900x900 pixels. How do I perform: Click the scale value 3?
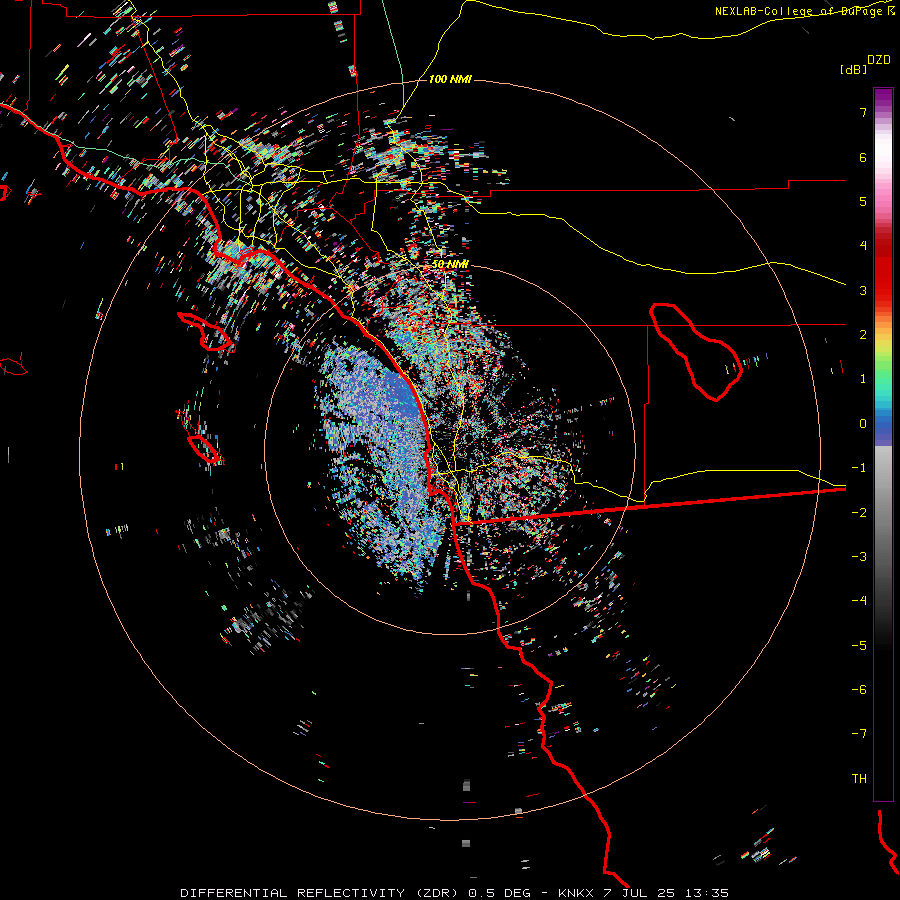(x=863, y=290)
